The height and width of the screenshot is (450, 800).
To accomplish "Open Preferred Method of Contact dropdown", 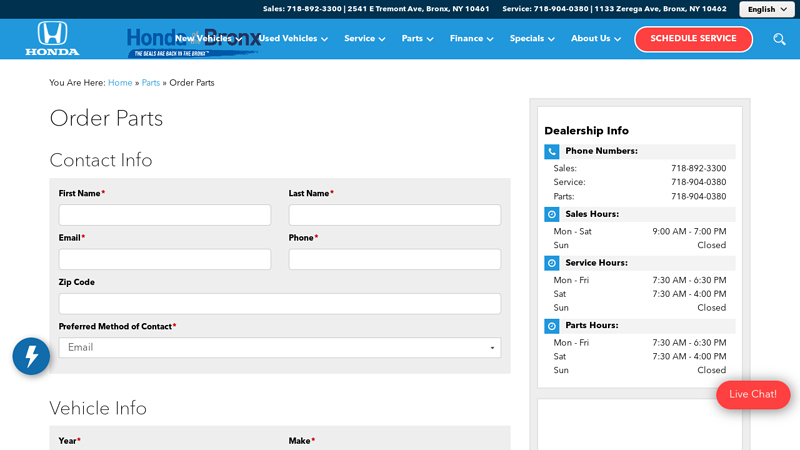I will (280, 347).
